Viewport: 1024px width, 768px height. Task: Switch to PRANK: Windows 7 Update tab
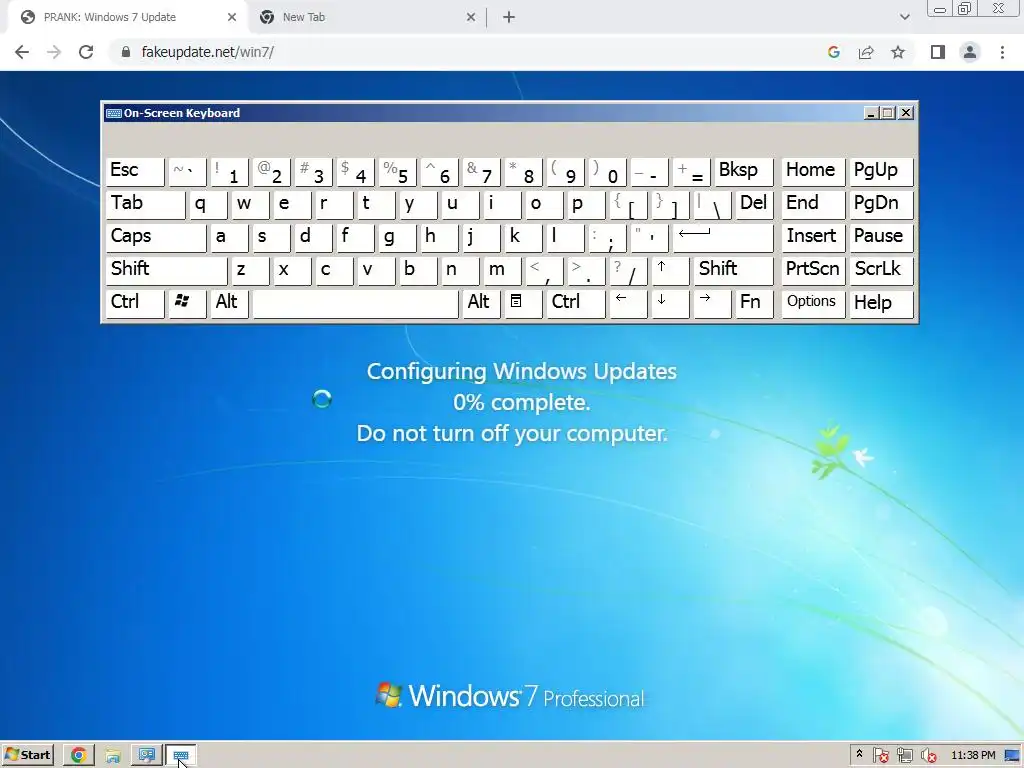coord(128,18)
